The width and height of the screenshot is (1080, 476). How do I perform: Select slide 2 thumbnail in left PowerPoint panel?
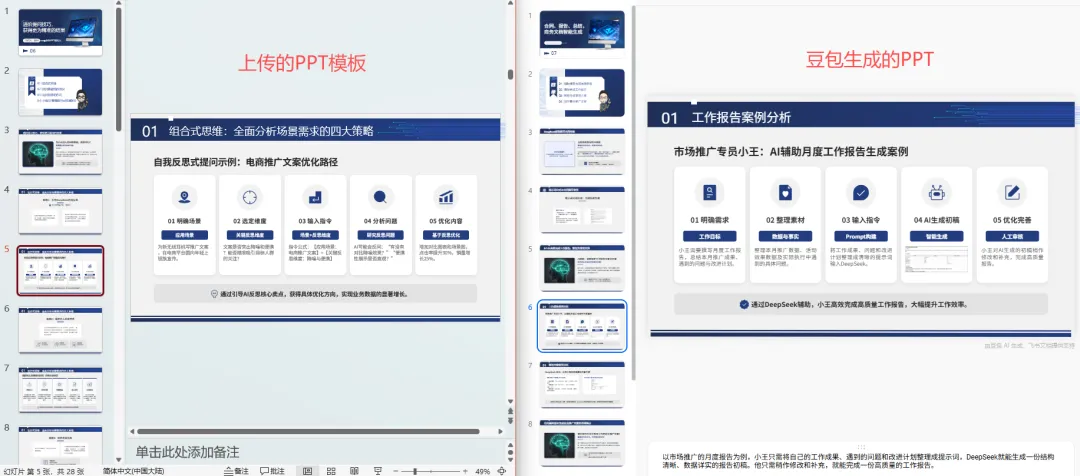pos(61,92)
